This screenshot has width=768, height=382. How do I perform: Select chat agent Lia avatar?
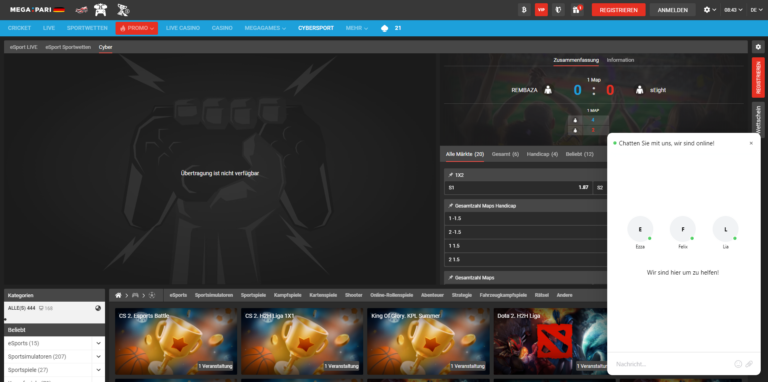[725, 229]
